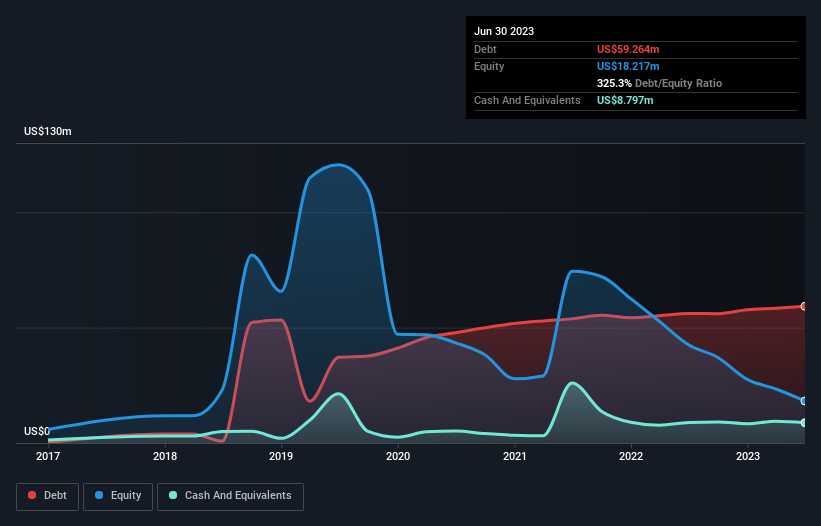
Task: Click the 2020 x-axis label
Action: [x=398, y=456]
